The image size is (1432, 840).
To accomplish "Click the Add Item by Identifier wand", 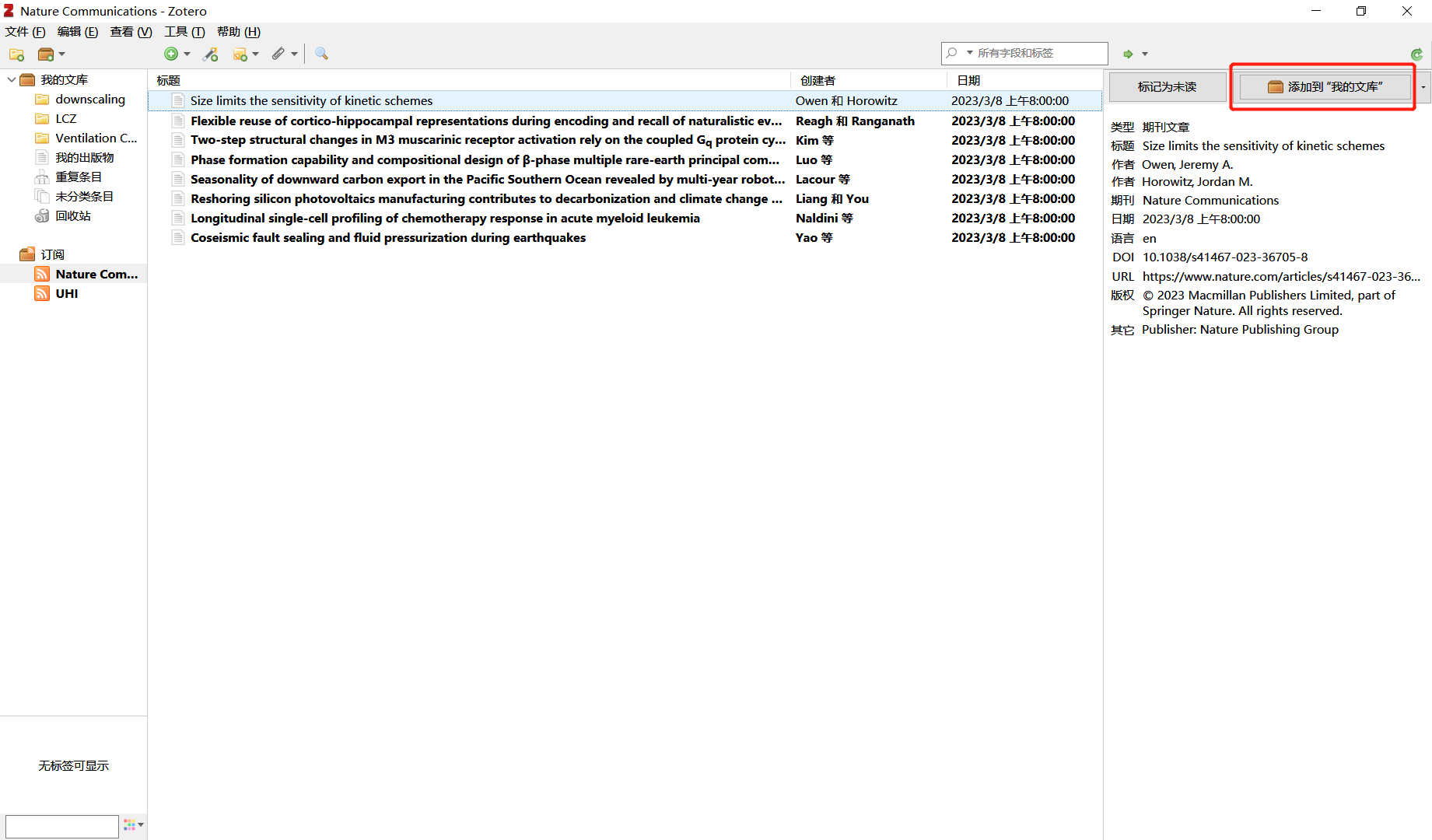I will [x=210, y=54].
